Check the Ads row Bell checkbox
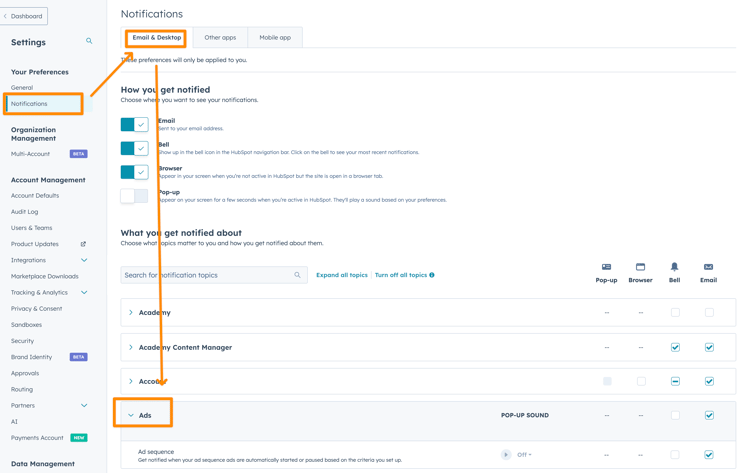The image size is (740, 473). coord(675,415)
